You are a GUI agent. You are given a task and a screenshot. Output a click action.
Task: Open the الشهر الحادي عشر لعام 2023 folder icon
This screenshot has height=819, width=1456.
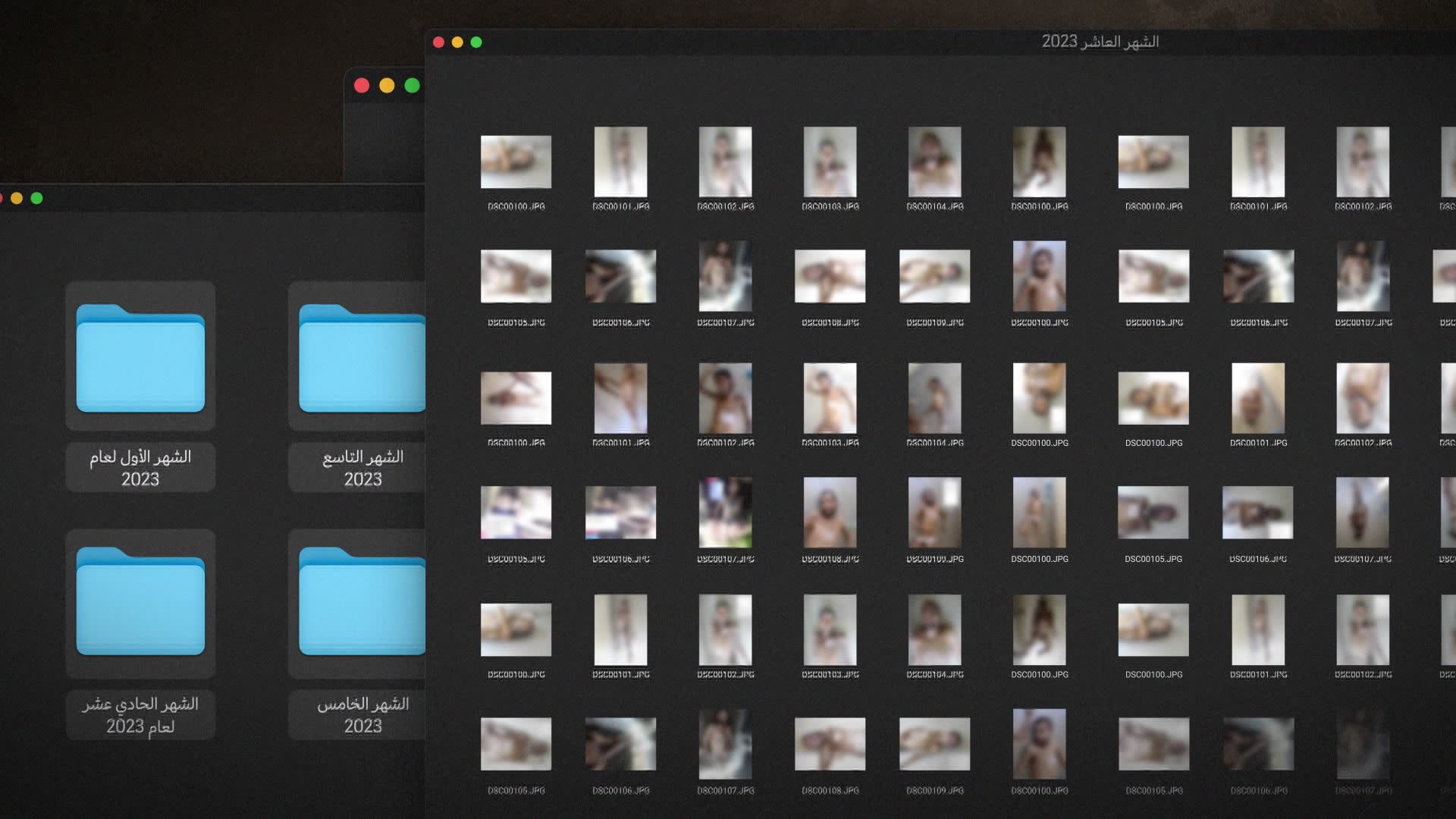[x=140, y=601]
